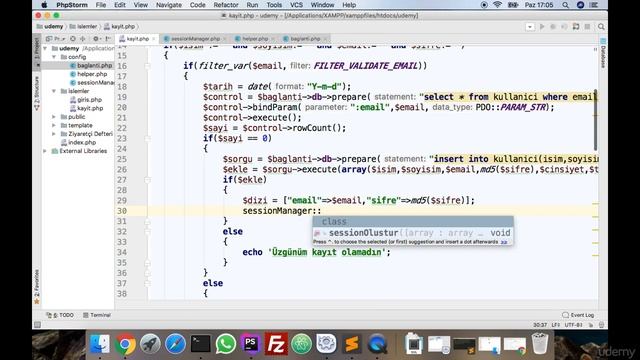Close the kayit.php editor tab
Image resolution: width=640 pixels, height=360 pixels.
153,39
